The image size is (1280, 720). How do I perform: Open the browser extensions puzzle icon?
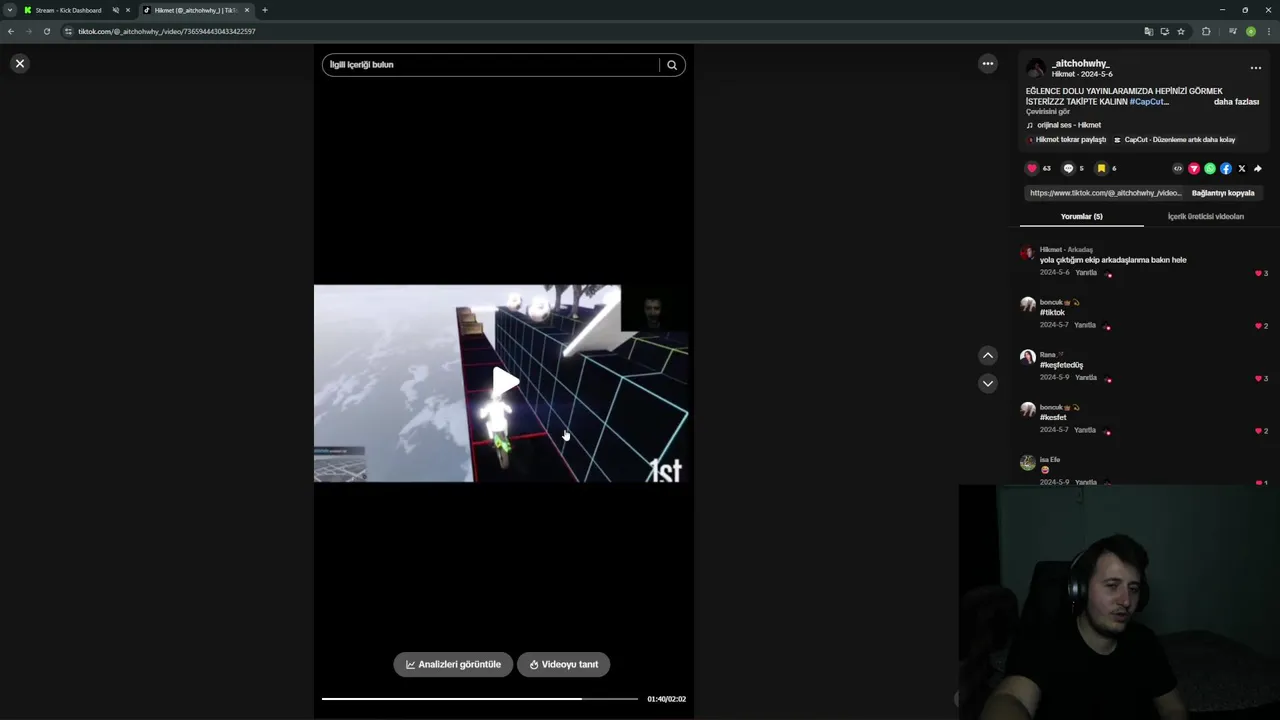(1206, 31)
